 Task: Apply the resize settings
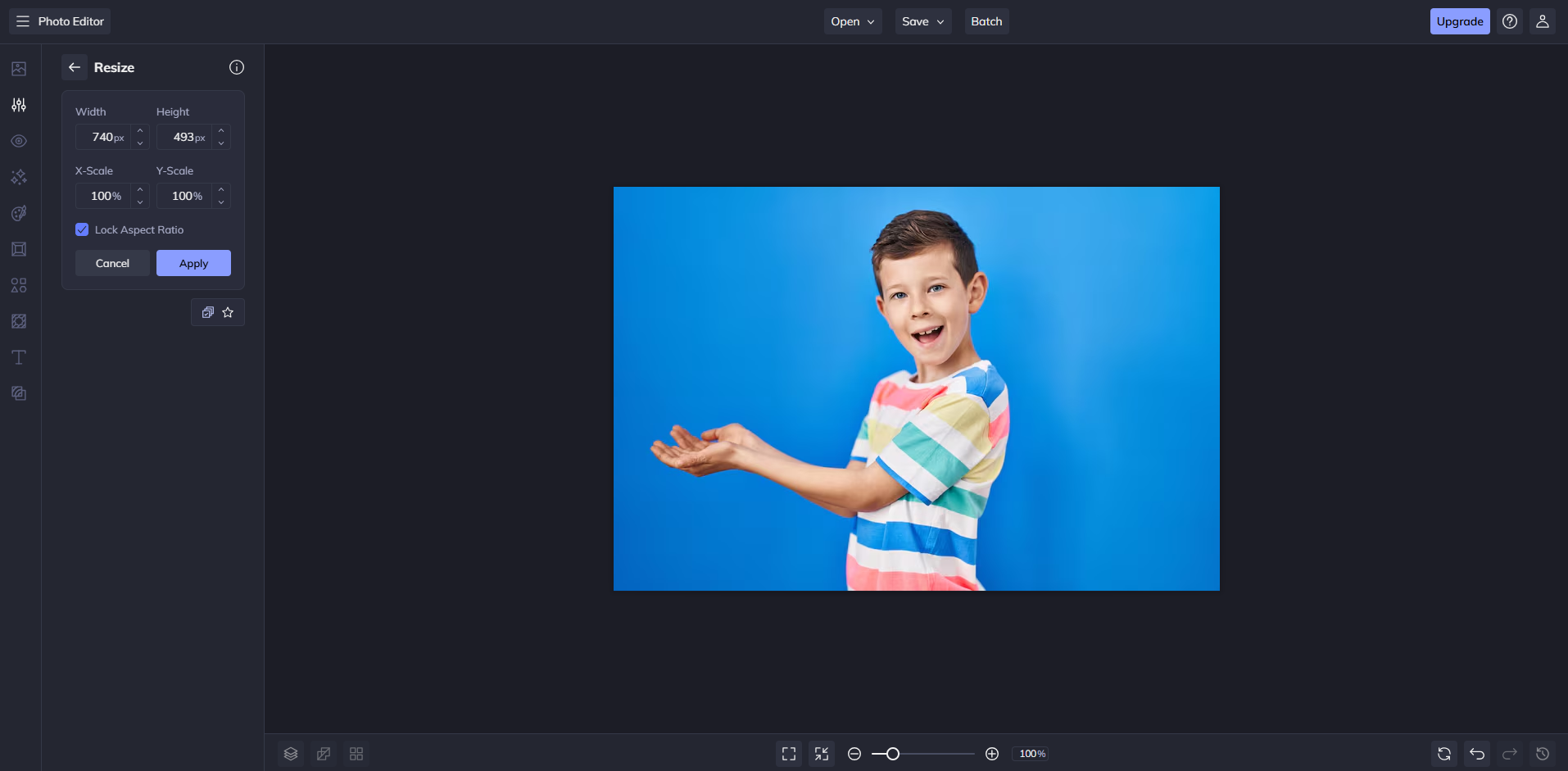click(193, 263)
